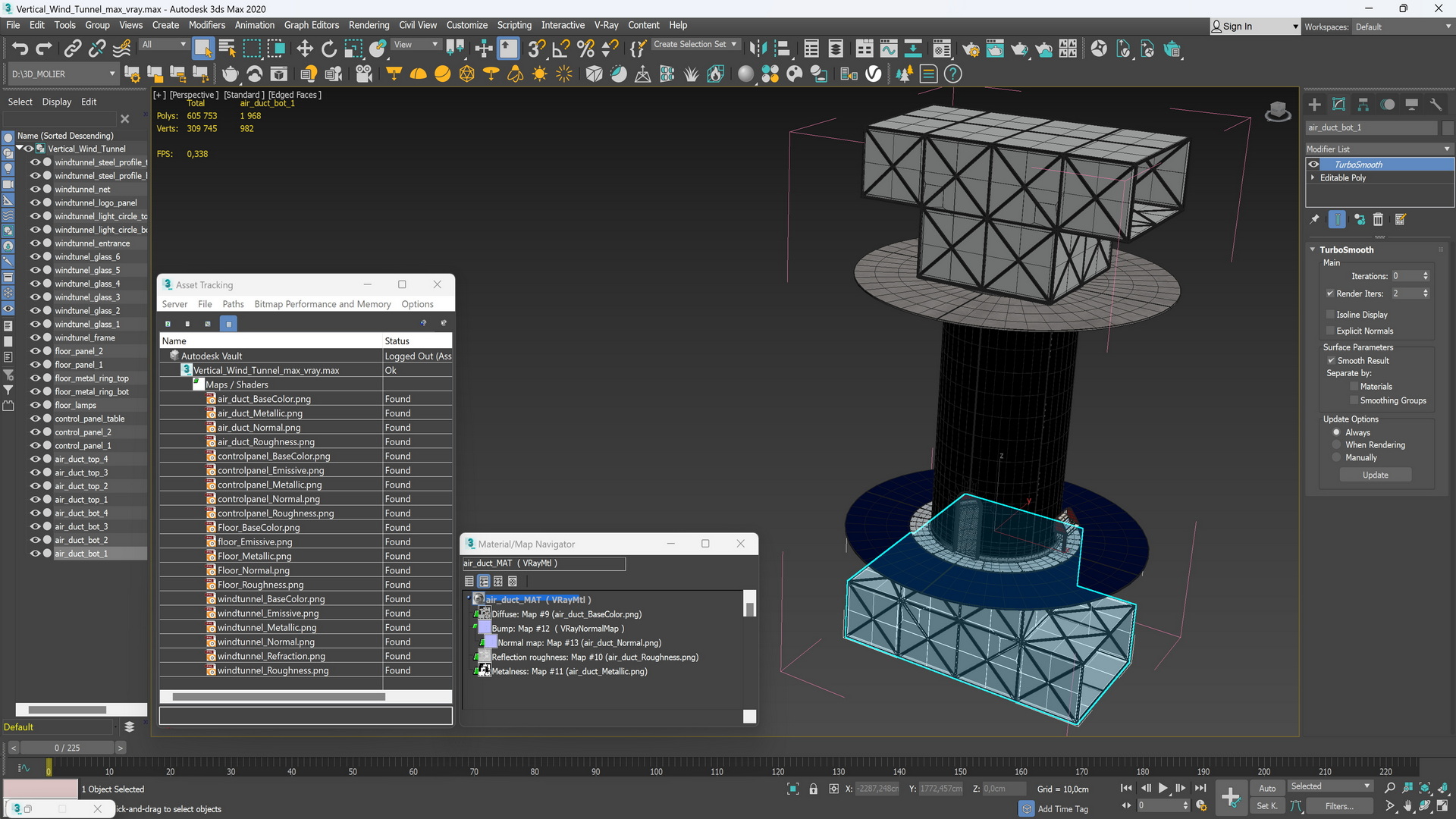The width and height of the screenshot is (1456, 819).
Task: Hide air_duct_top_1 with its eye icon
Action: pyautogui.click(x=35, y=500)
